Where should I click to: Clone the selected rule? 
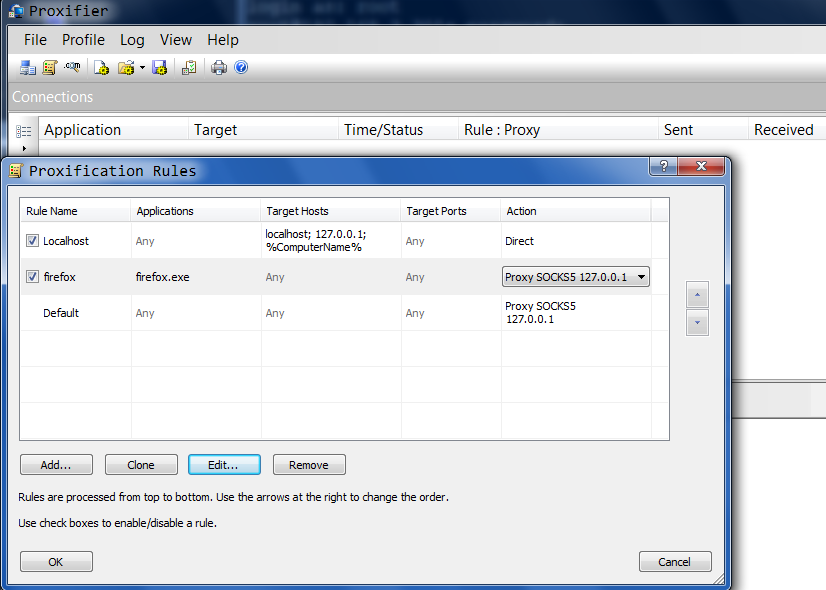point(141,465)
